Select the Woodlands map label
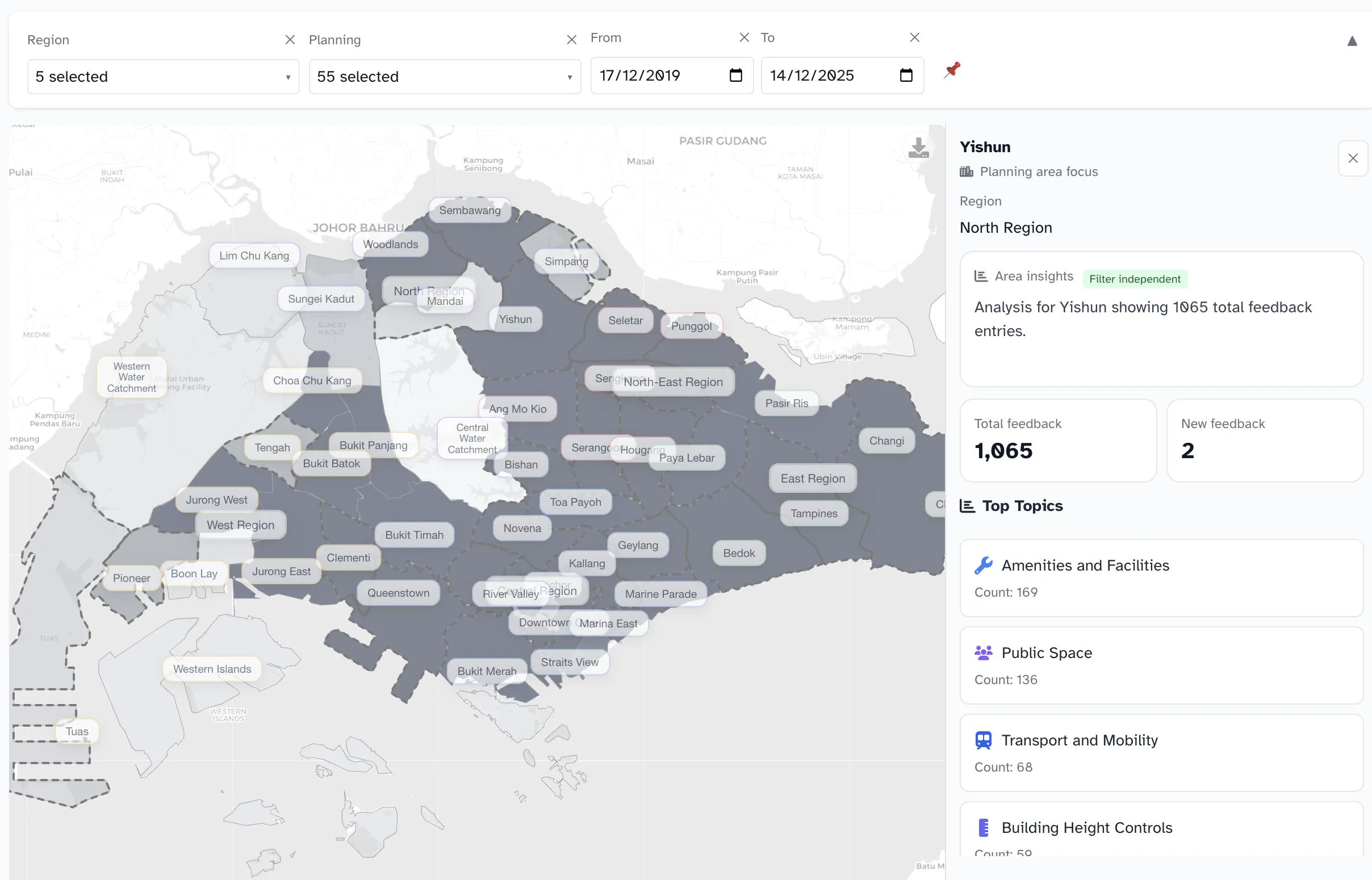The image size is (1372, 880). coord(390,245)
